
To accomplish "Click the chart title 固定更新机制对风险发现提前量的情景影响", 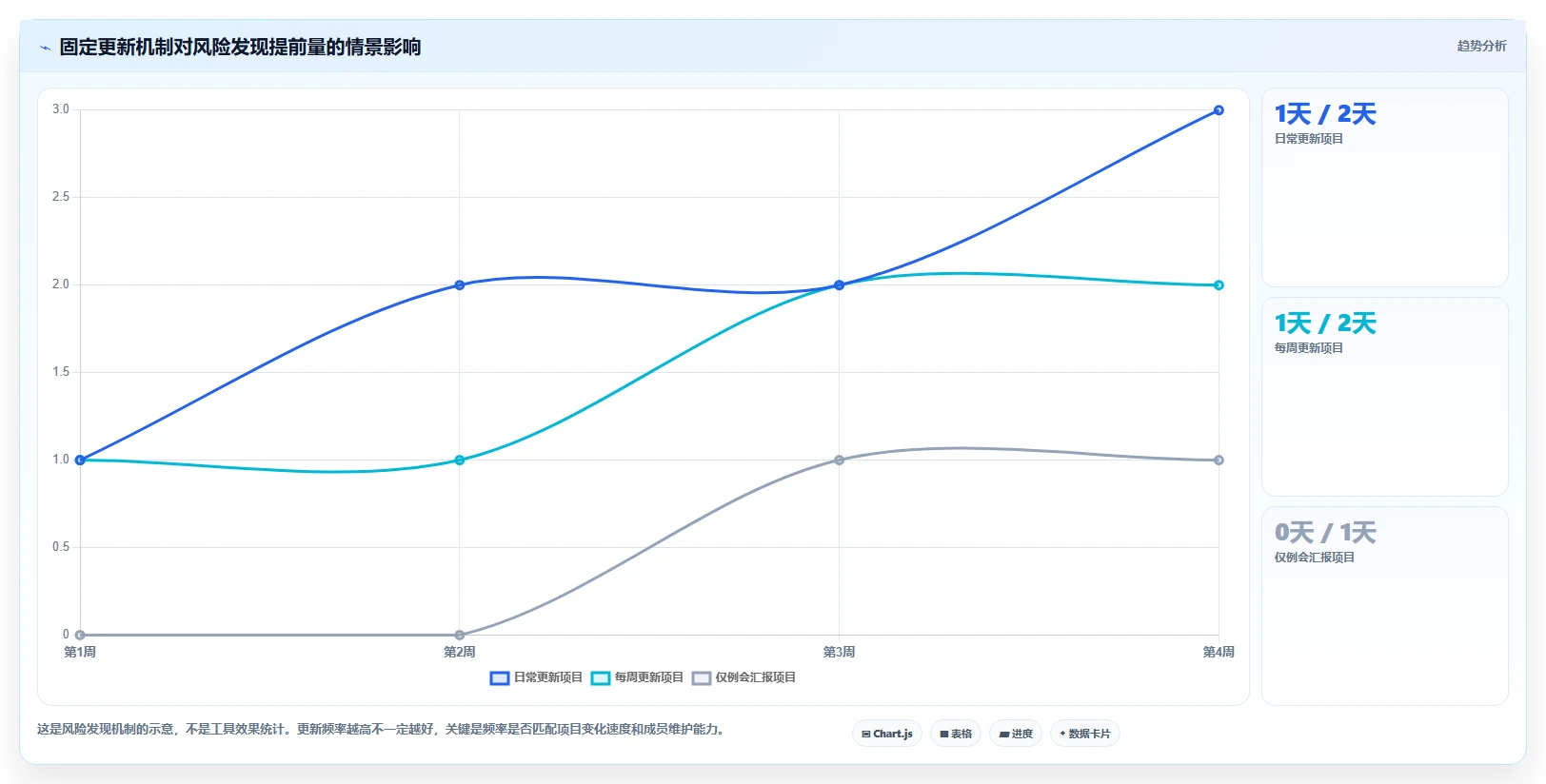I will click(x=240, y=48).
